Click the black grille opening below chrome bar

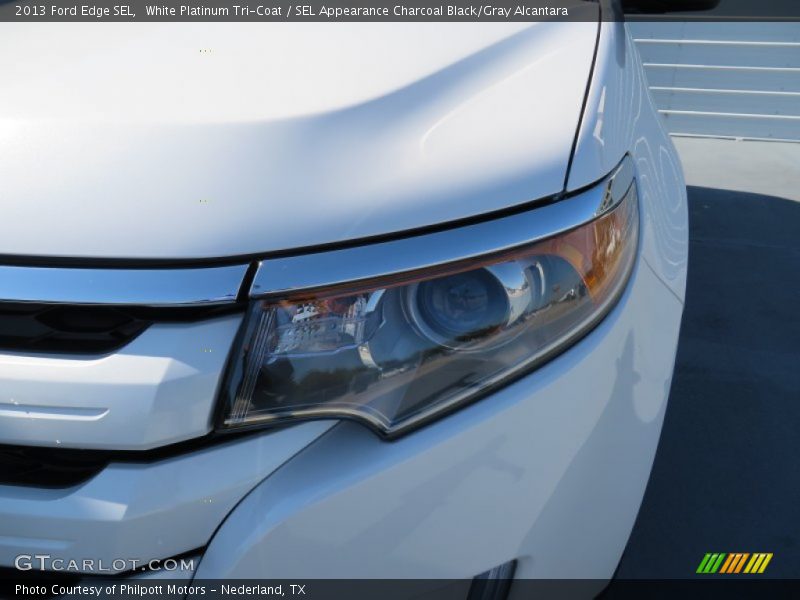(70, 329)
